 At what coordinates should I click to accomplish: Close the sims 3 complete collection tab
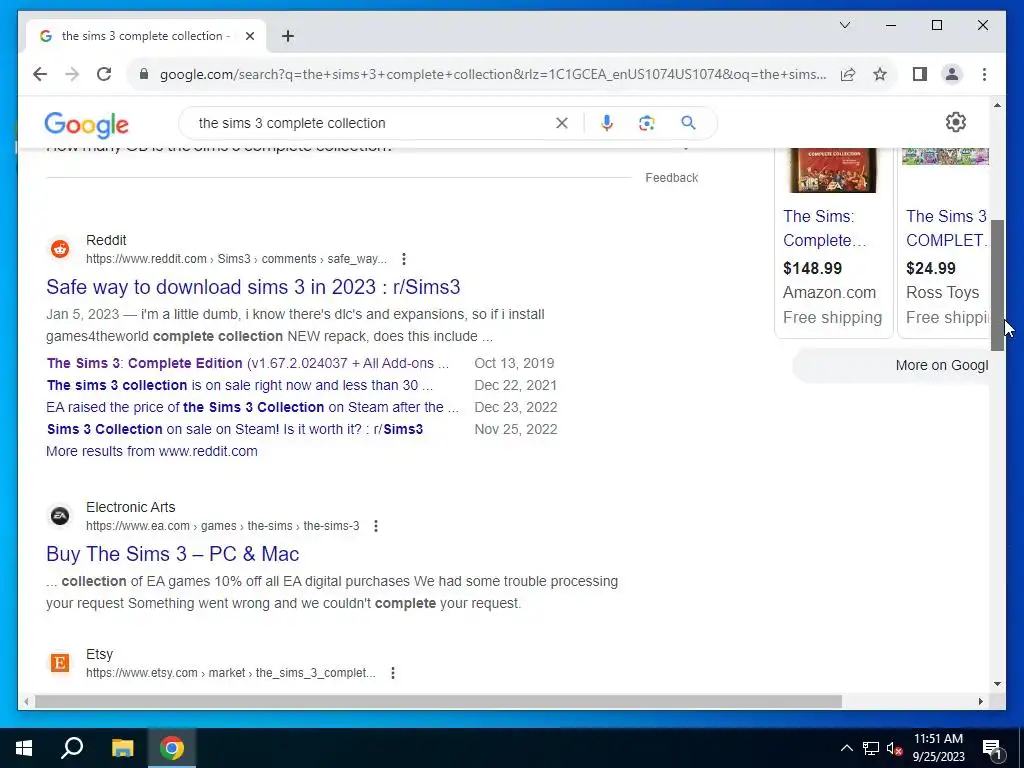pos(249,36)
